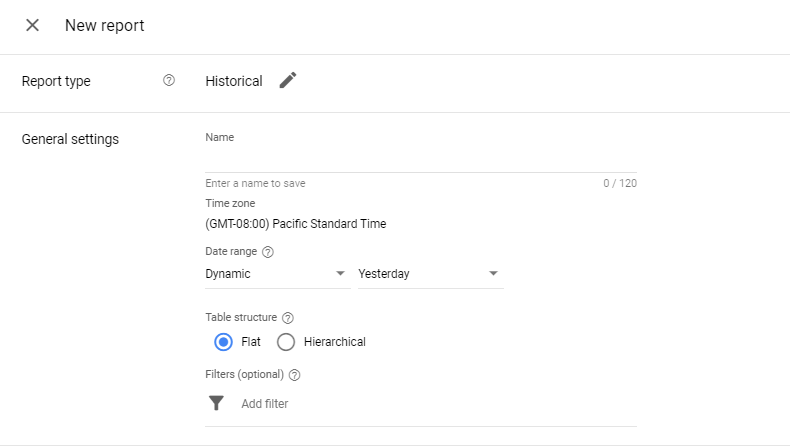Click the New report title
The width and height of the screenshot is (790, 447).
105,25
